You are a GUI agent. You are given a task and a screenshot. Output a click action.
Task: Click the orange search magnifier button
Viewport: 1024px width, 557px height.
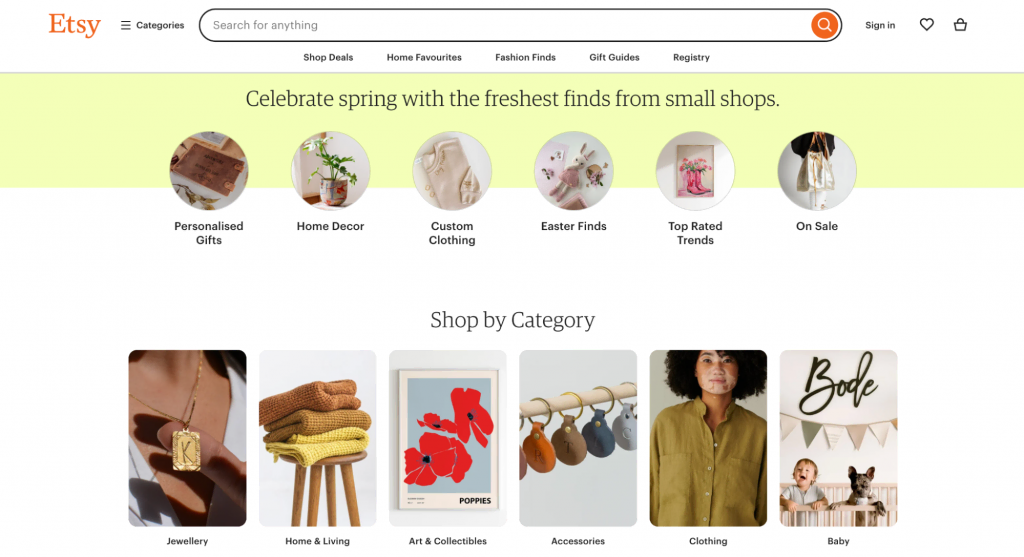pos(824,25)
